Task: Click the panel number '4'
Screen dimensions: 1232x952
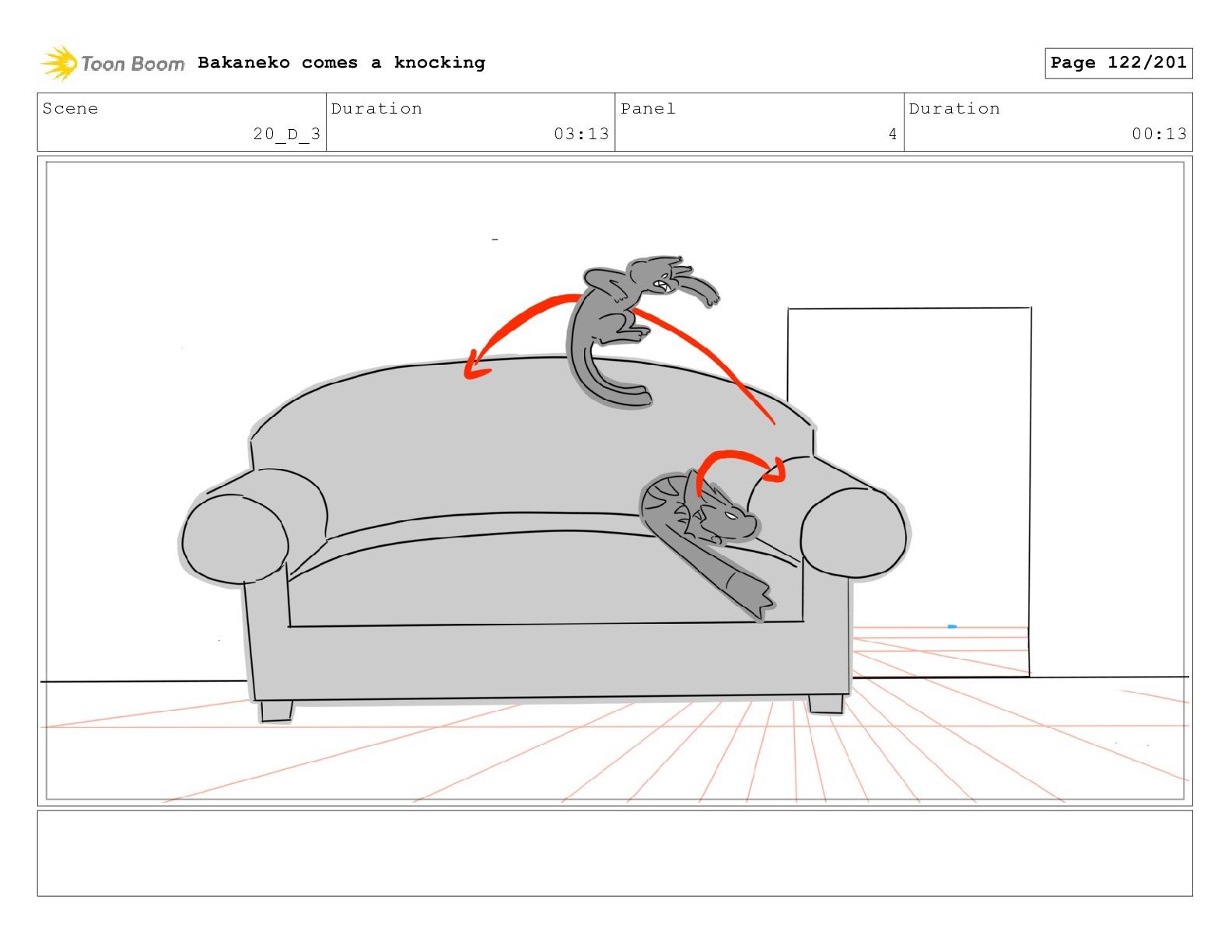Action: click(x=893, y=135)
